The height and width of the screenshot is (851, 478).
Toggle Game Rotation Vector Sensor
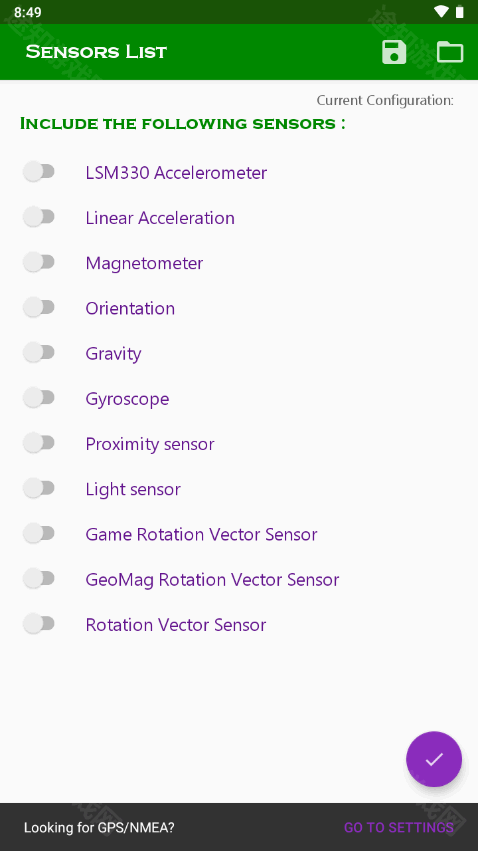(x=39, y=534)
